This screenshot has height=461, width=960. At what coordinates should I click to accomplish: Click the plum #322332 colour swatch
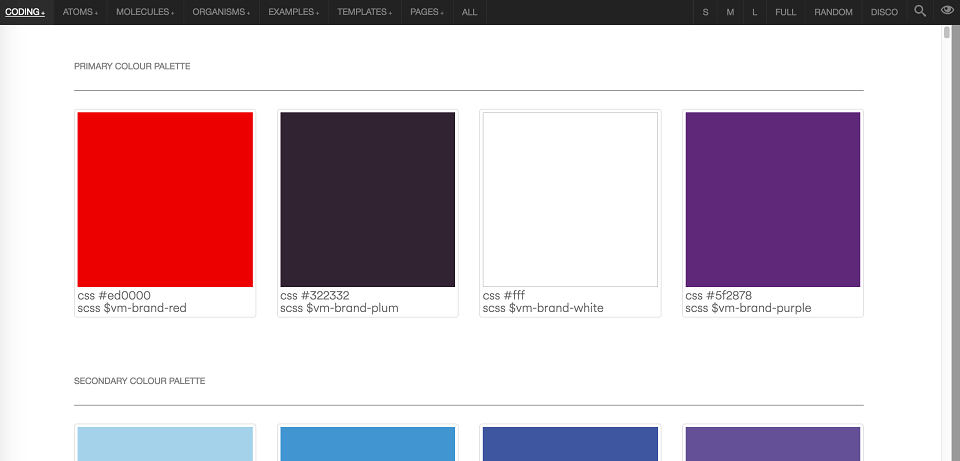point(367,200)
